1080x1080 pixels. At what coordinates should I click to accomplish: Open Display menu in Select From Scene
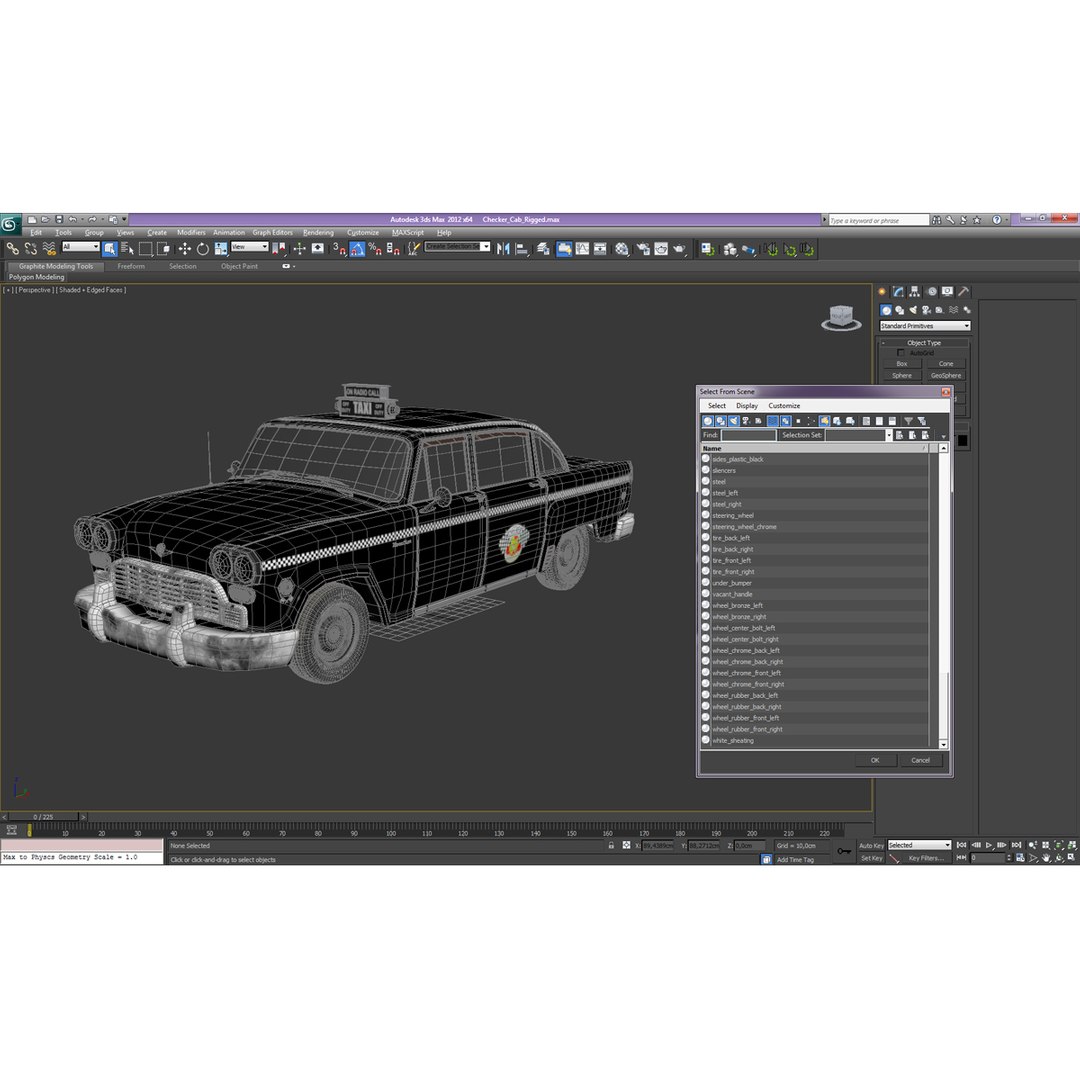(x=747, y=406)
